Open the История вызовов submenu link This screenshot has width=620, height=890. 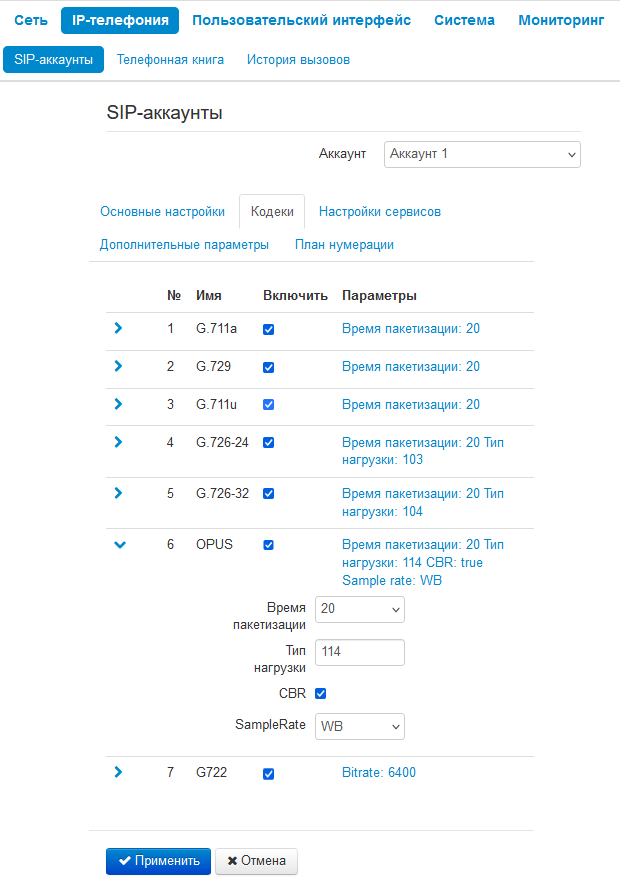click(298, 60)
